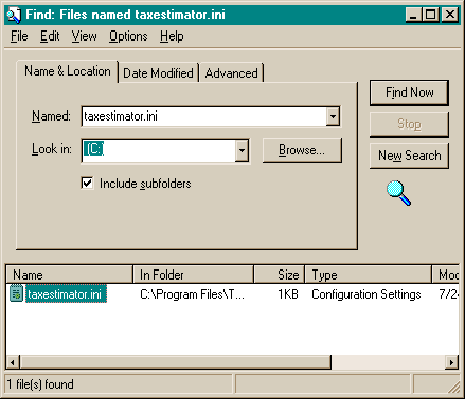
Task: Open the File menu
Action: click(x=19, y=36)
